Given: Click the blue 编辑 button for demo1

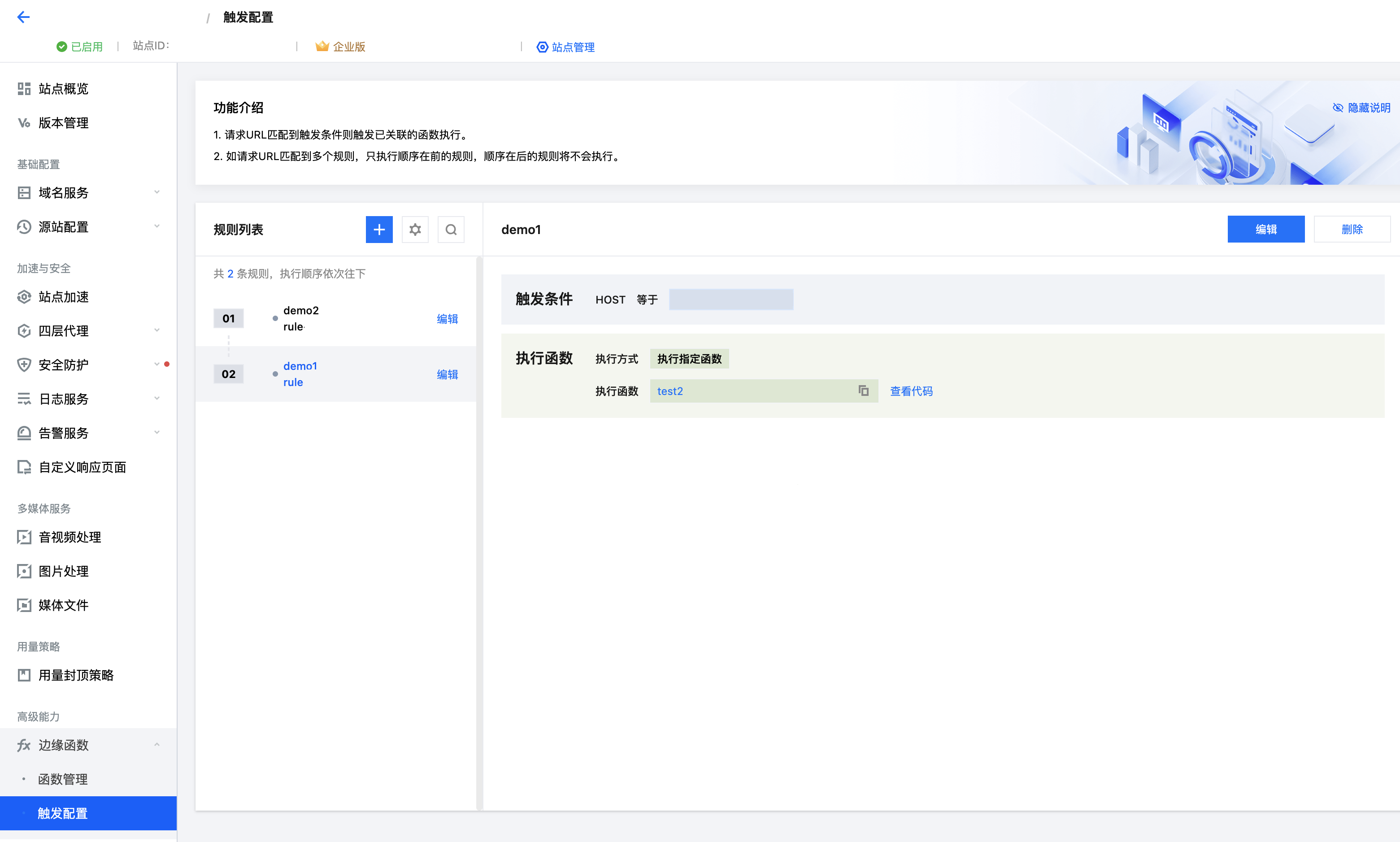Looking at the screenshot, I should [1265, 229].
